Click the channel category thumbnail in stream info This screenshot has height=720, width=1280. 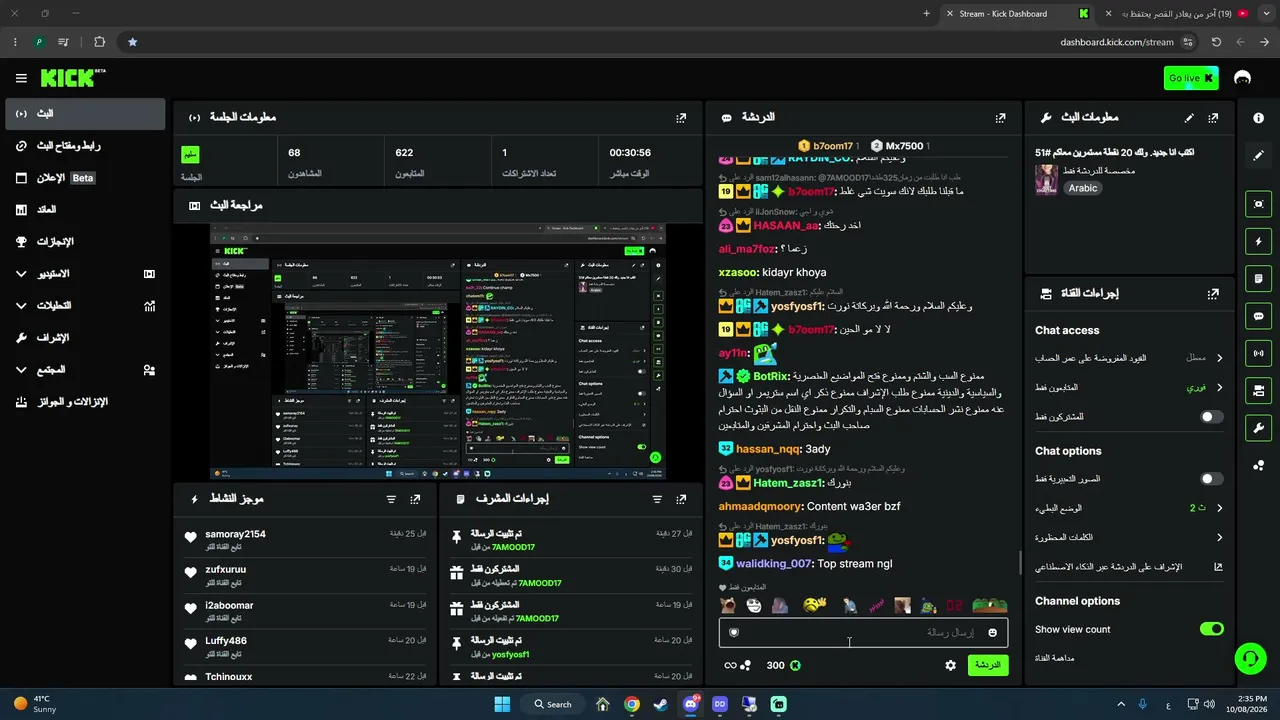pos(1046,179)
